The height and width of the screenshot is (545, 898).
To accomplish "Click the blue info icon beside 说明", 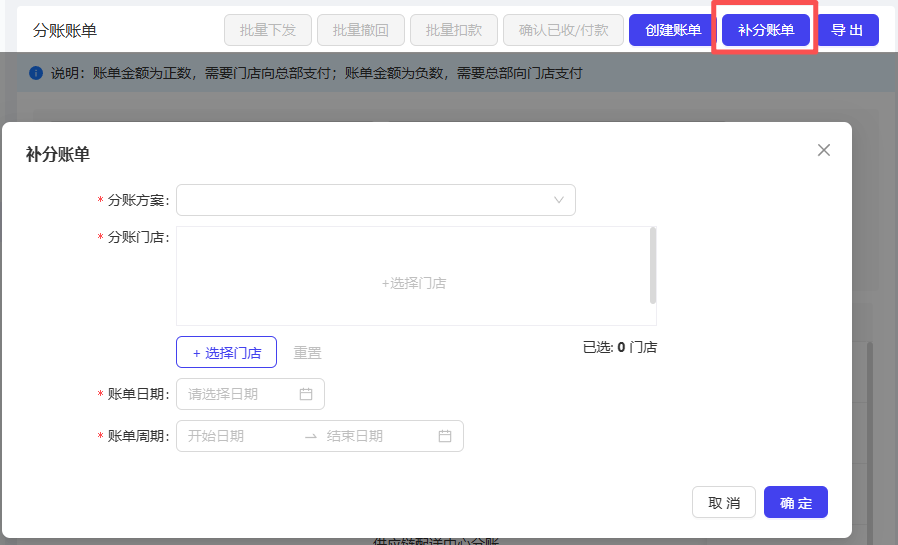I will tap(36, 73).
